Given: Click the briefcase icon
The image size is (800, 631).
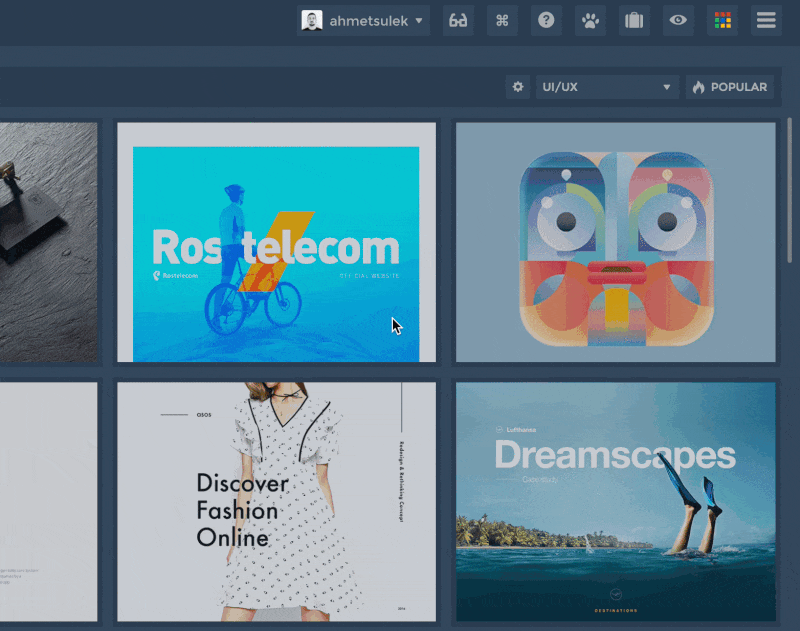Looking at the screenshot, I should point(634,21).
